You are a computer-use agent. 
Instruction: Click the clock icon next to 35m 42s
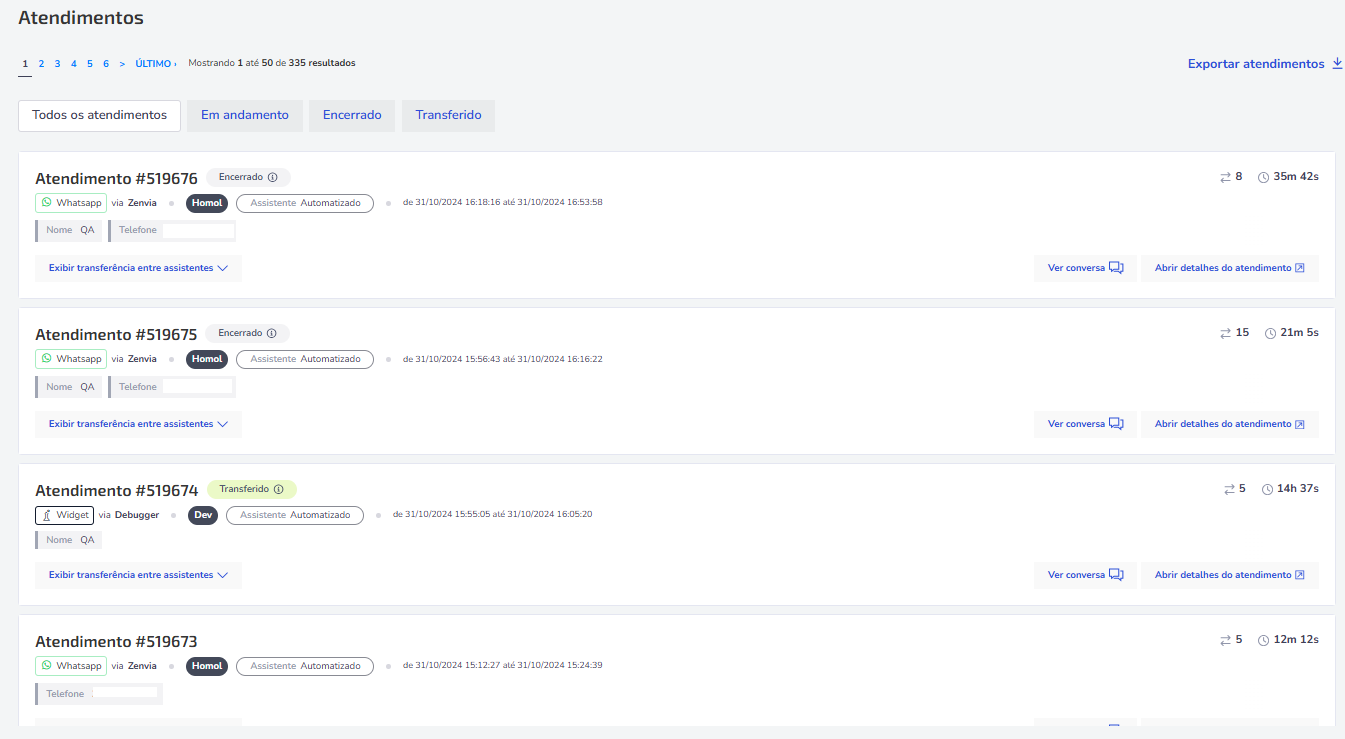tap(1263, 177)
